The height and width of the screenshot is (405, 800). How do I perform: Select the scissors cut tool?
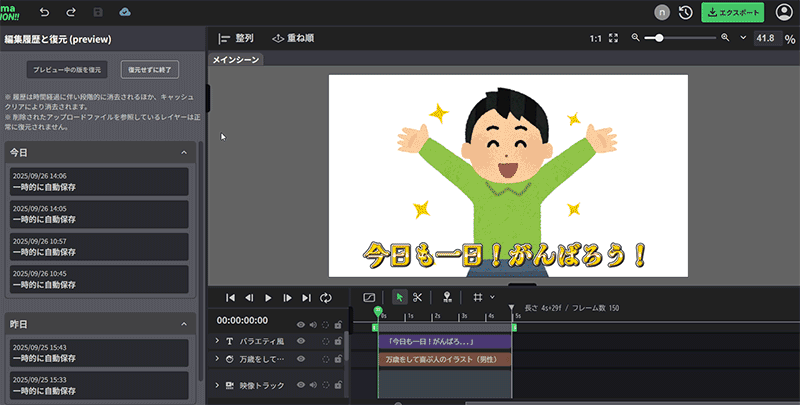pos(418,297)
